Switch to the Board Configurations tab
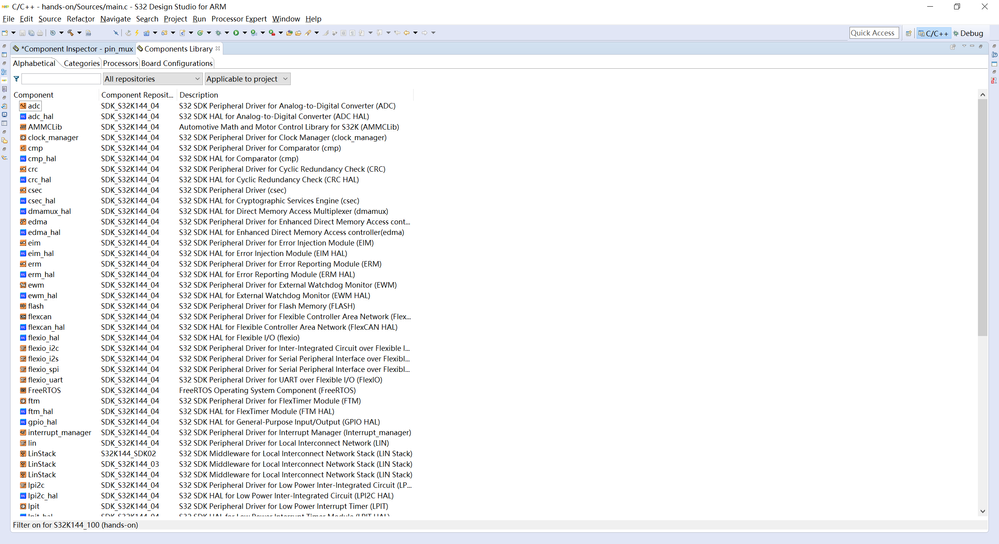The width and height of the screenshot is (999, 544). pyautogui.click(x=176, y=63)
